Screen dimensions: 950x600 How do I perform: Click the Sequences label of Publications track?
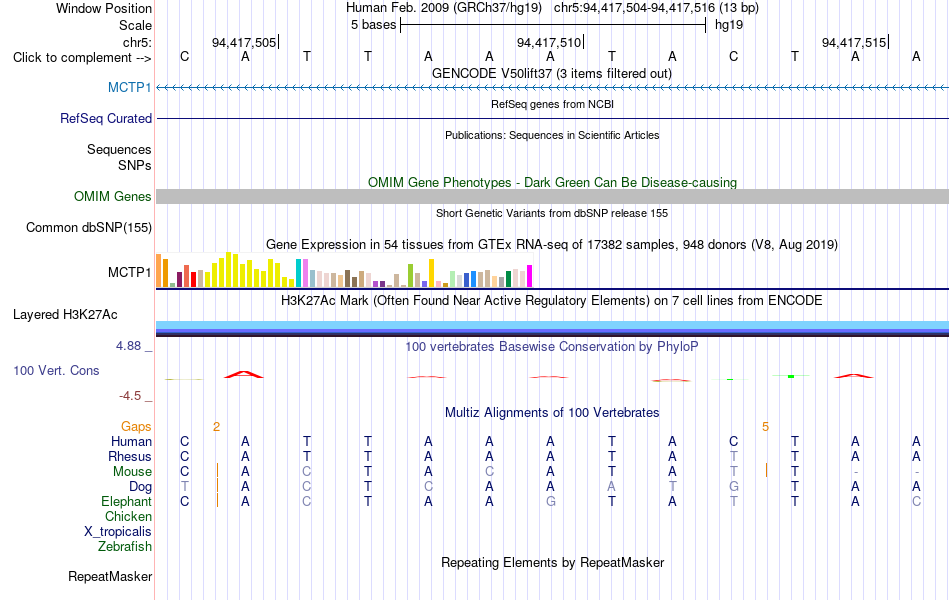(x=119, y=149)
